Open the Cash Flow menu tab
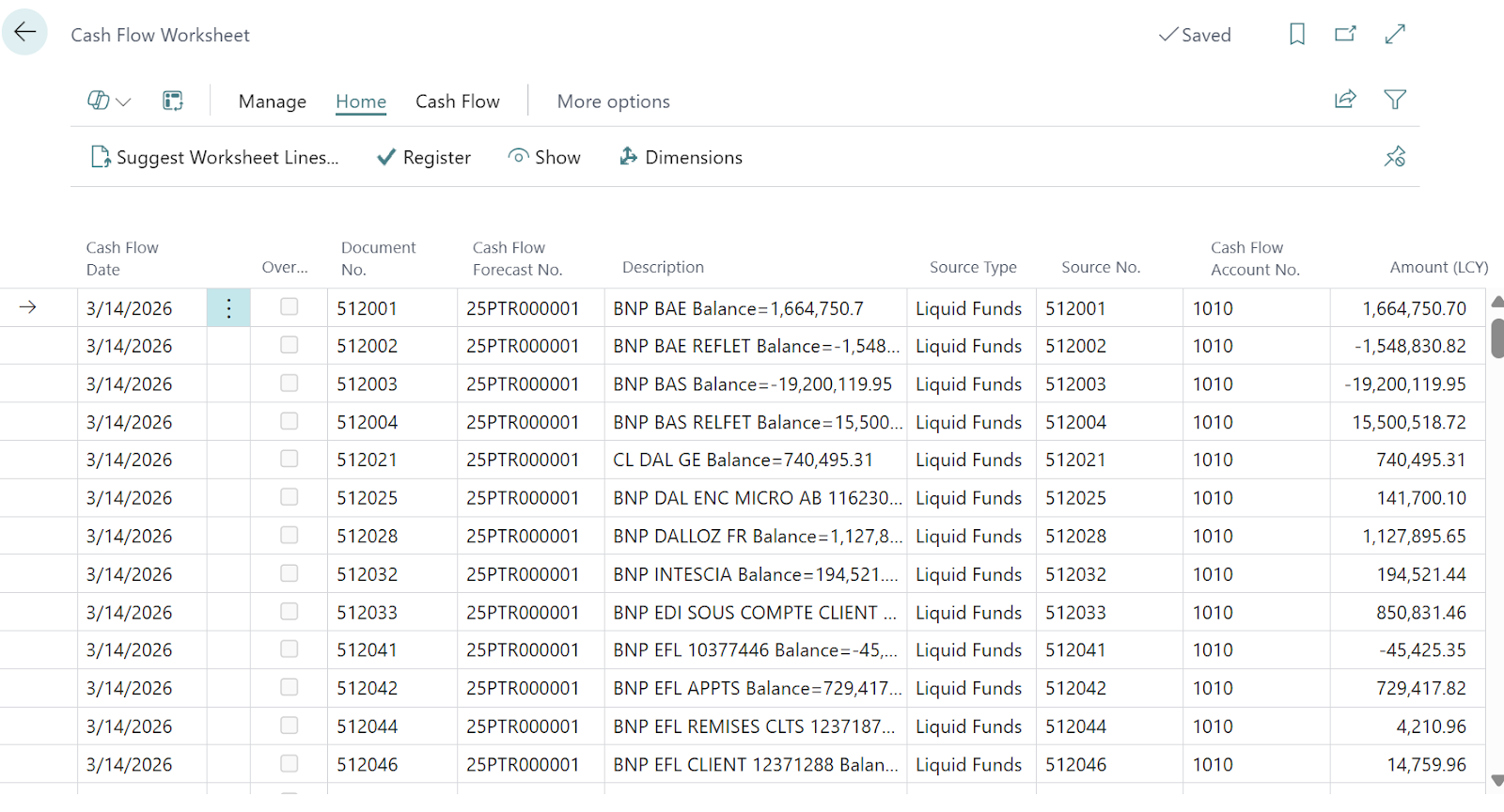1504x812 pixels. point(457,101)
